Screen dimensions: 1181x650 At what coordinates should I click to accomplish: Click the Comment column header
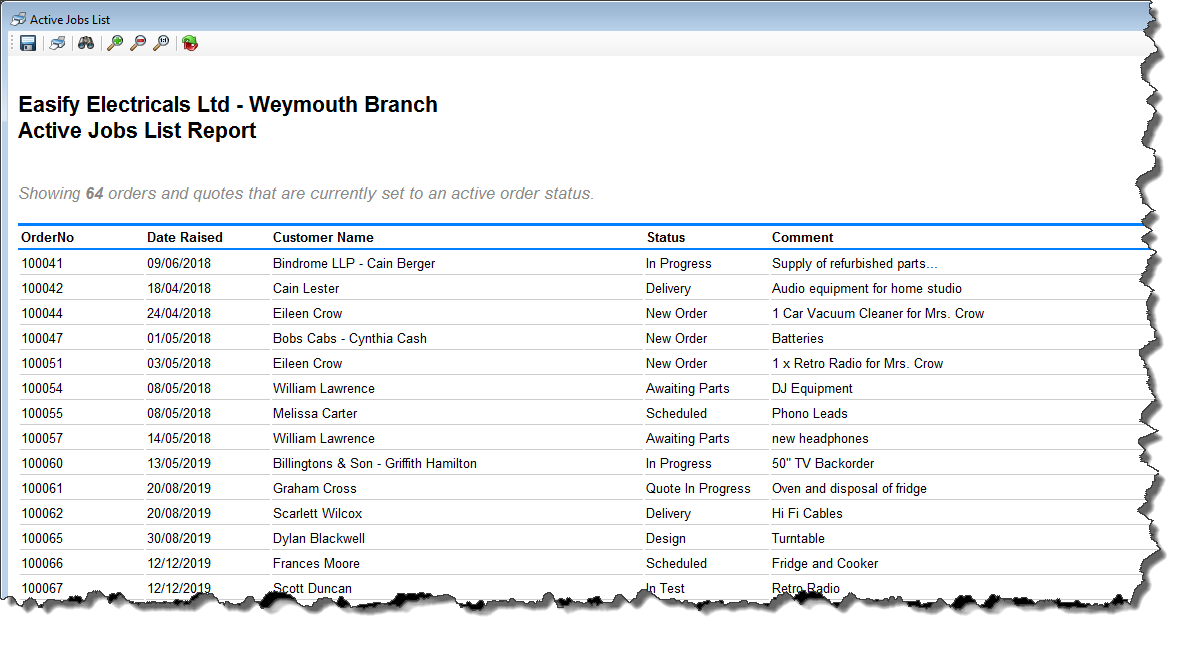[802, 238]
